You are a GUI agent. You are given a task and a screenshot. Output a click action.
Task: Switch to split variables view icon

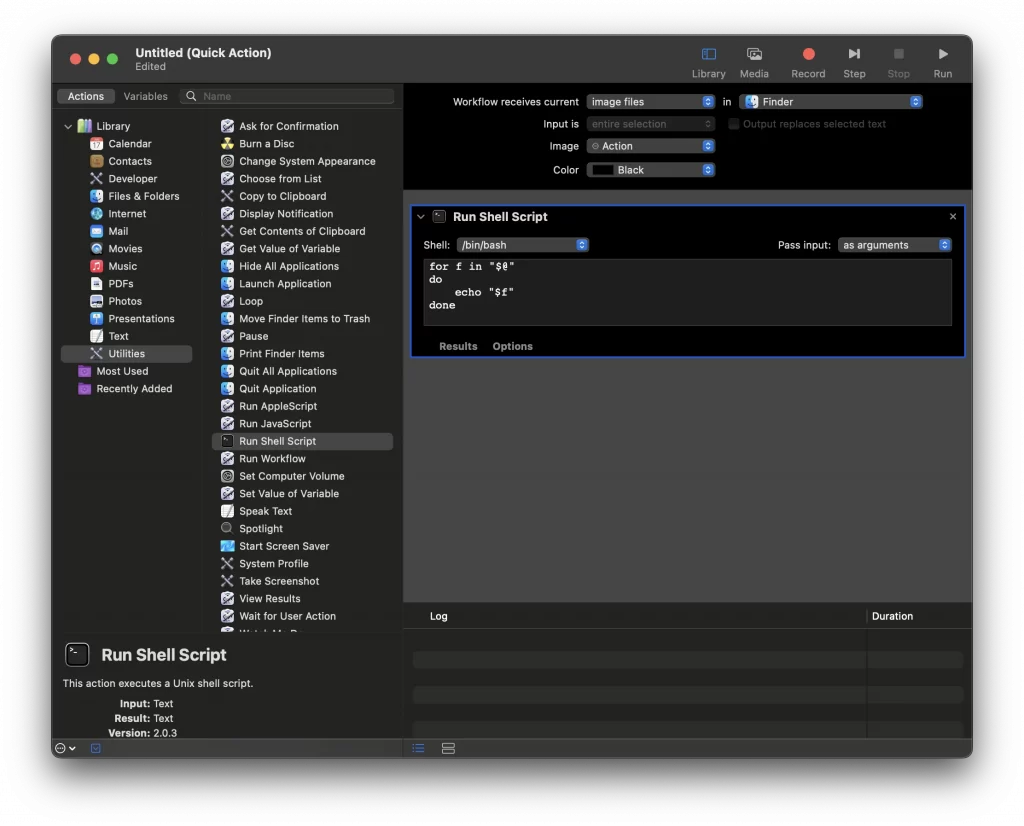pyautogui.click(x=448, y=748)
